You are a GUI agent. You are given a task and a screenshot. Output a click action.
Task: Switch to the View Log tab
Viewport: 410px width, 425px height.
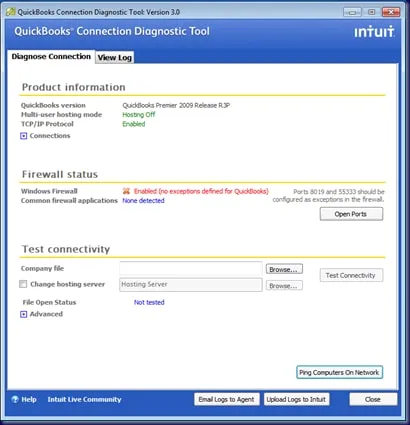(x=115, y=57)
